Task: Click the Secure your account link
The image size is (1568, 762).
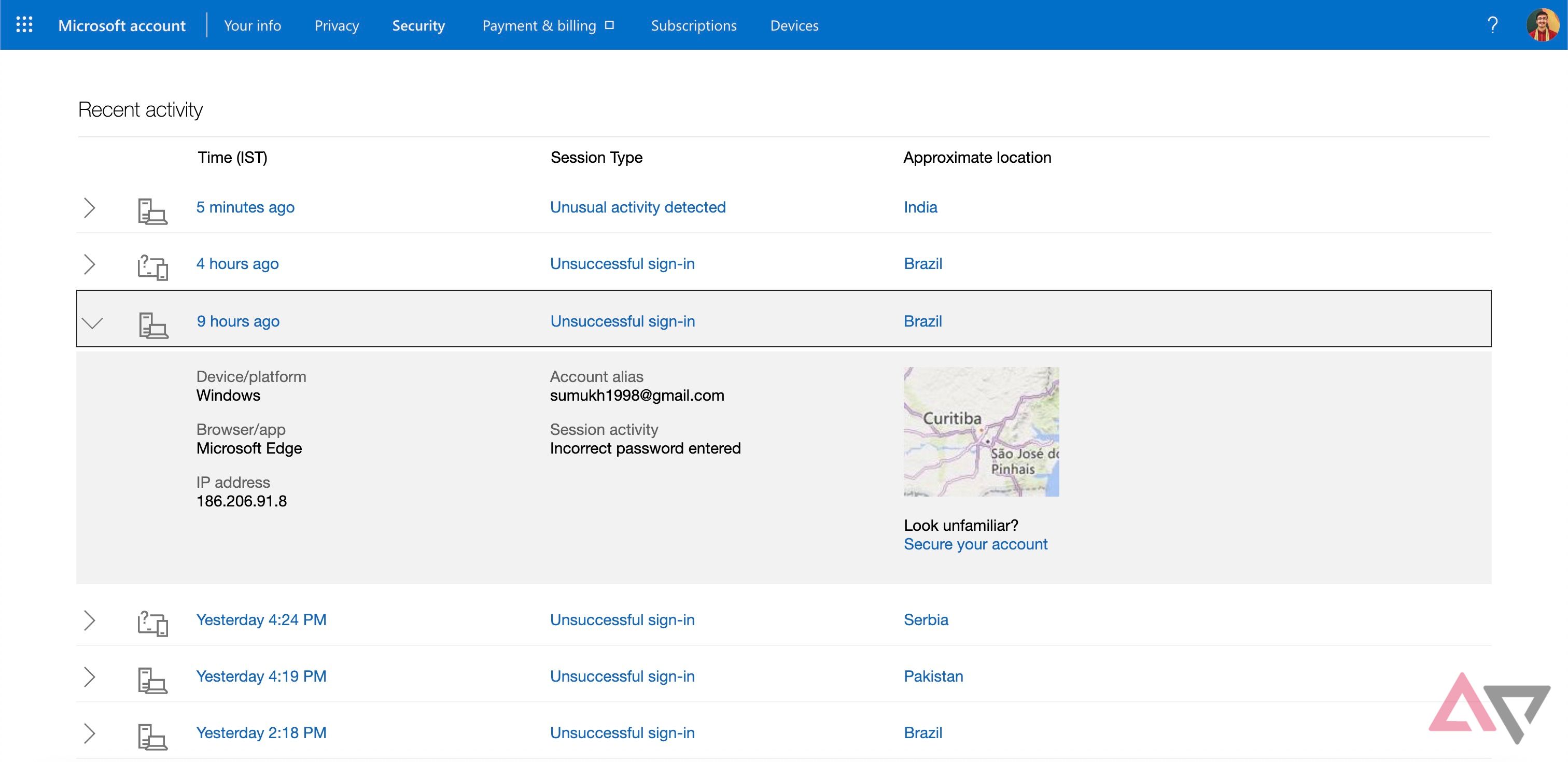Action: [975, 544]
